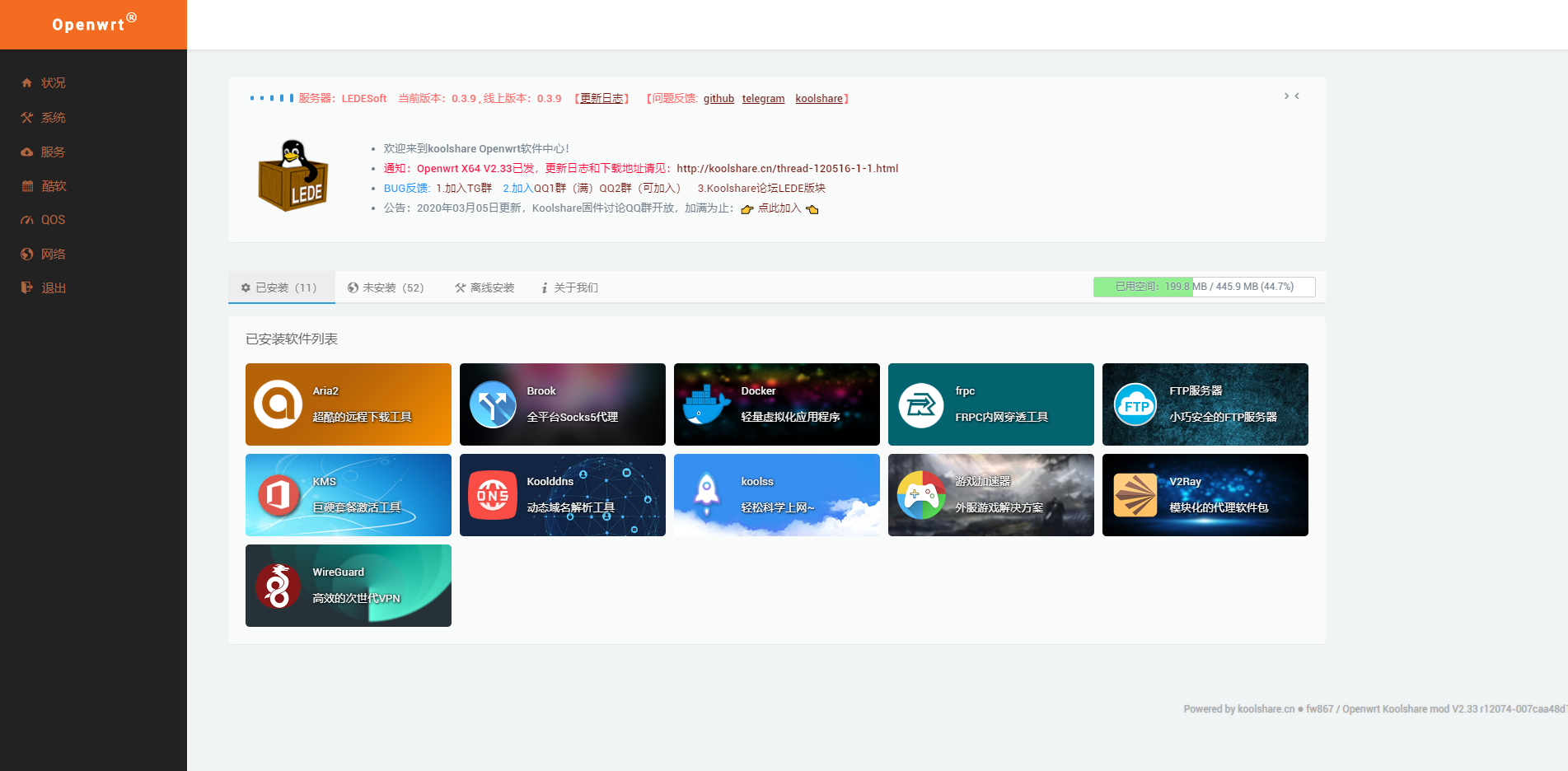Viewport: 1568px width, 771px height.
Task: Click the V2Ray app icon
Action: tap(1135, 495)
